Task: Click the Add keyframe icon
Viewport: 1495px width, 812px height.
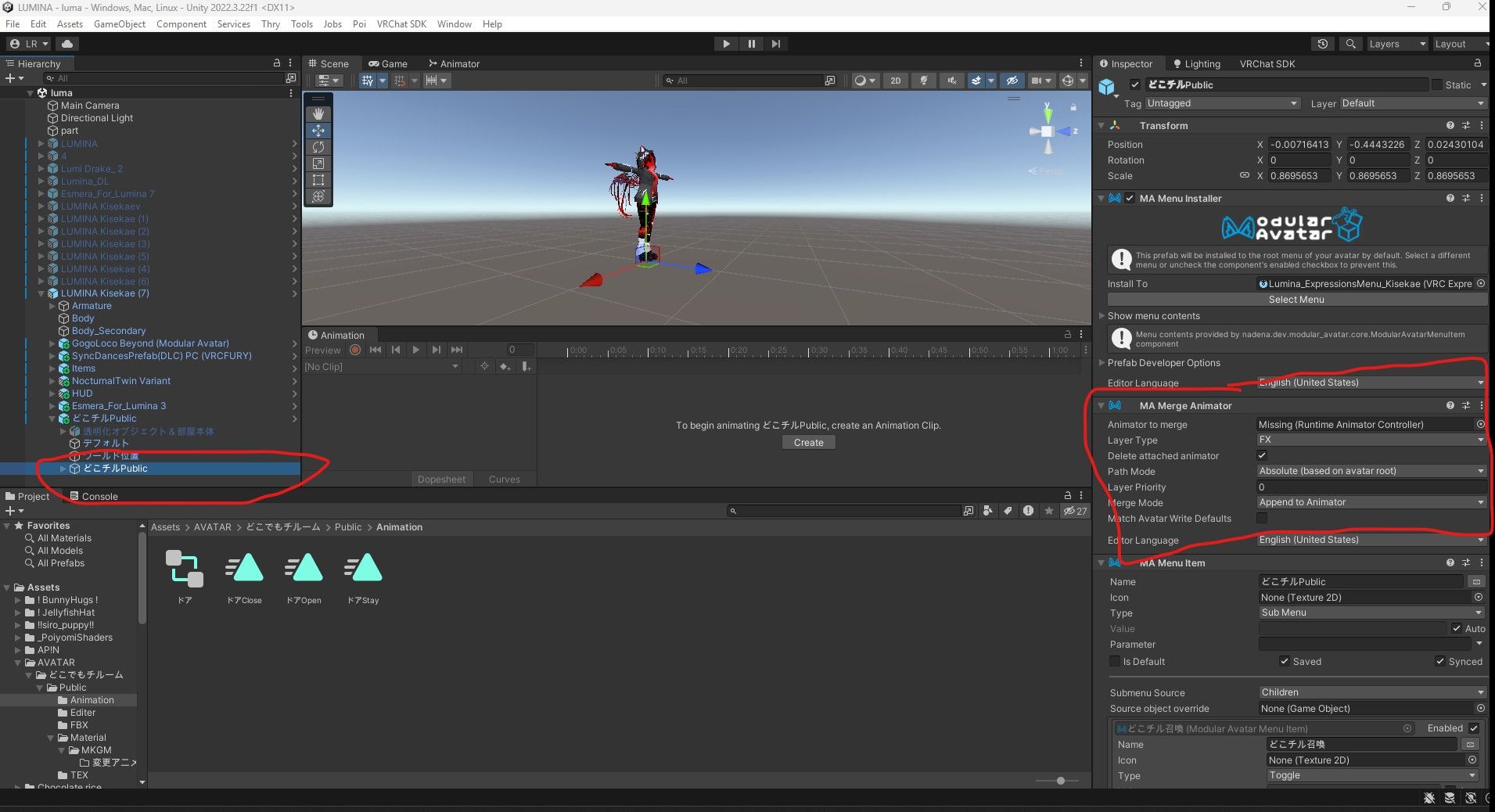Action: pos(505,367)
